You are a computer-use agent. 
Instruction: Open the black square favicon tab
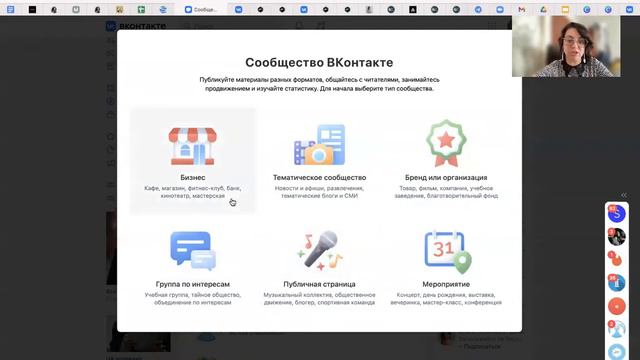[x=32, y=9]
